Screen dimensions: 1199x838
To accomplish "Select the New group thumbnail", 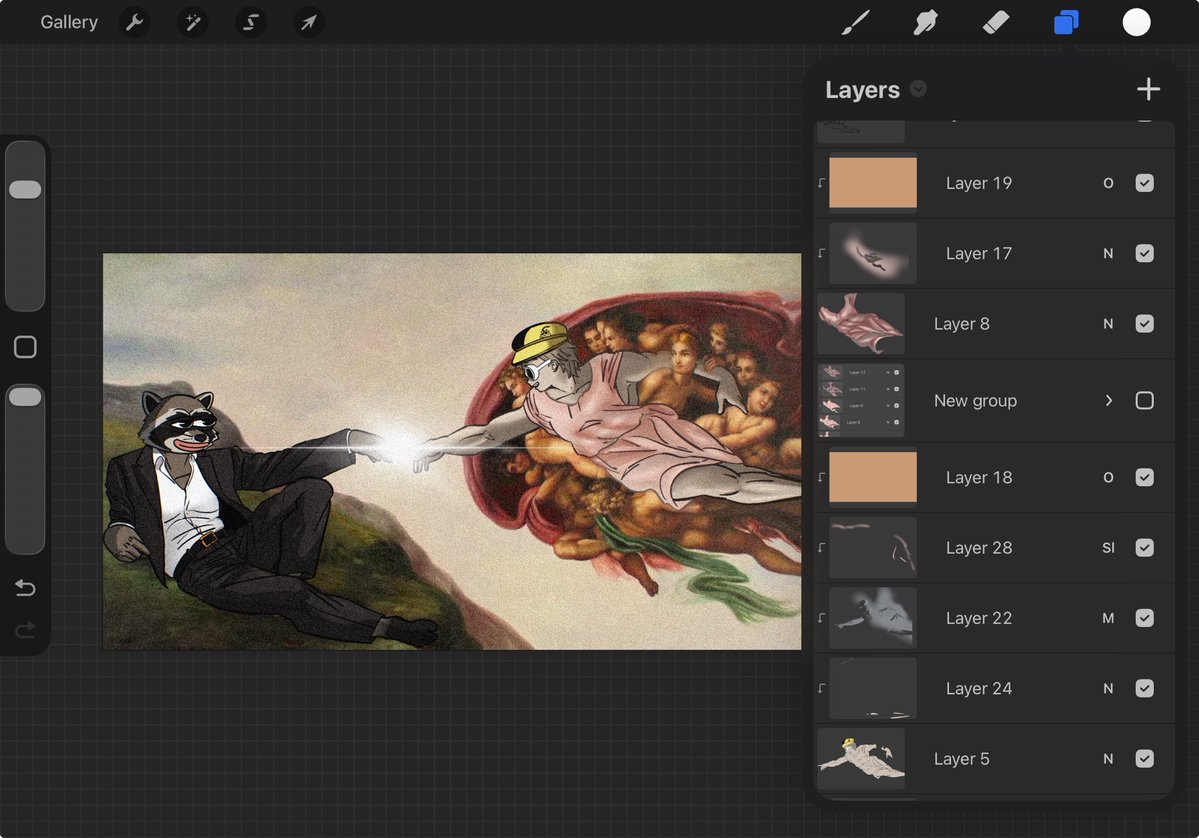I will 861,401.
